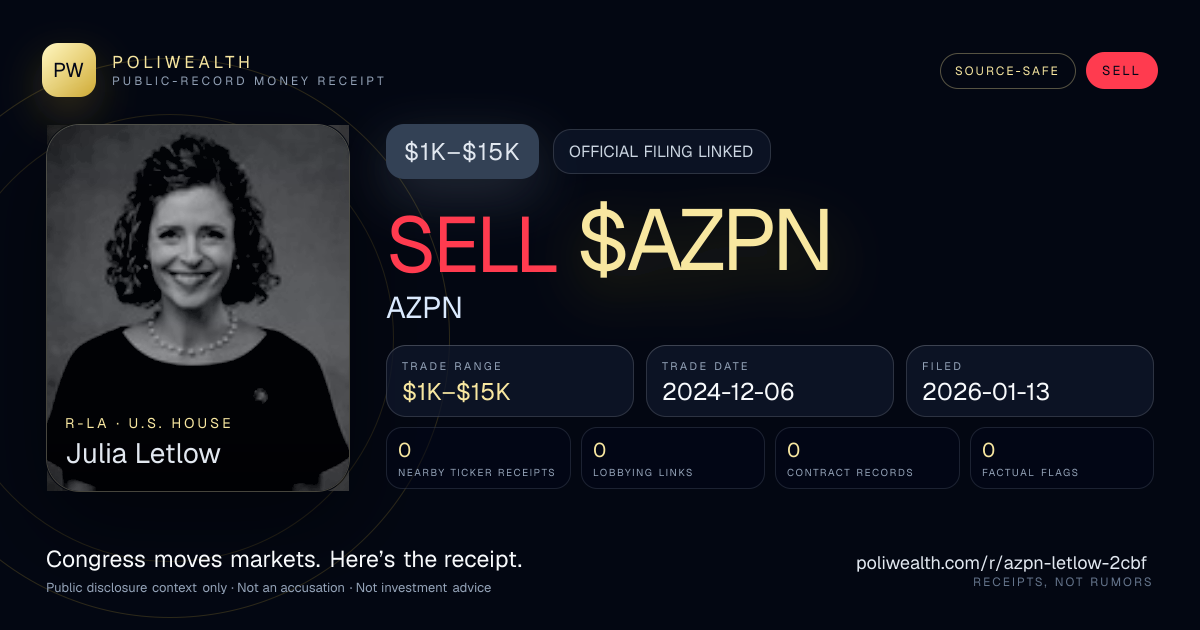Open the NEARBY TICKER RECEIPTS counter
This screenshot has height=630, width=1200.
(x=479, y=458)
